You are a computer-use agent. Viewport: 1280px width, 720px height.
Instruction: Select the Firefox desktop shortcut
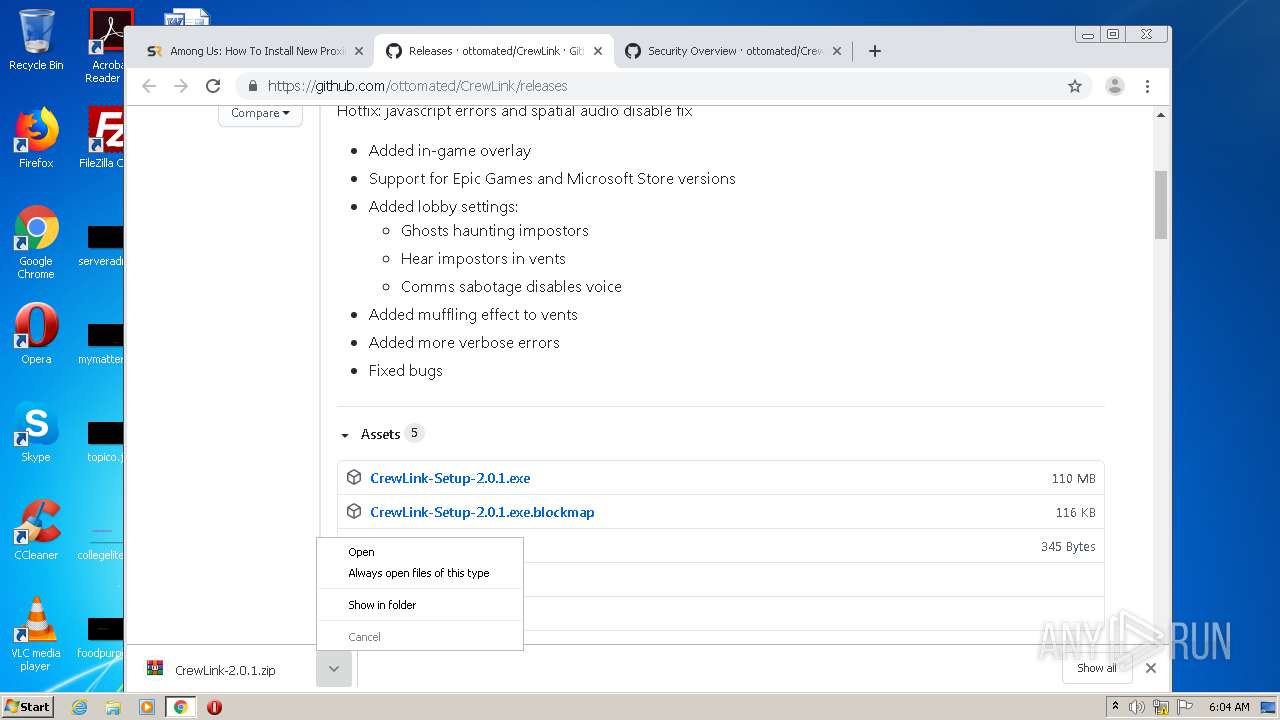tap(36, 138)
